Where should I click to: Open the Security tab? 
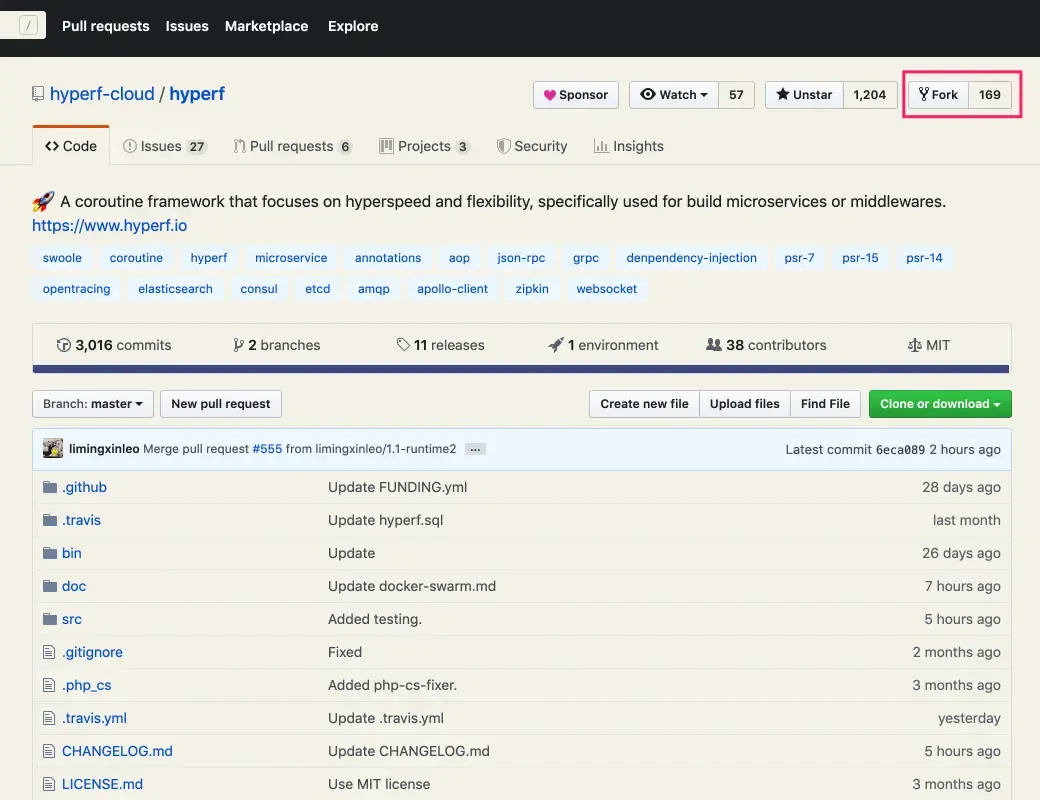pos(532,146)
